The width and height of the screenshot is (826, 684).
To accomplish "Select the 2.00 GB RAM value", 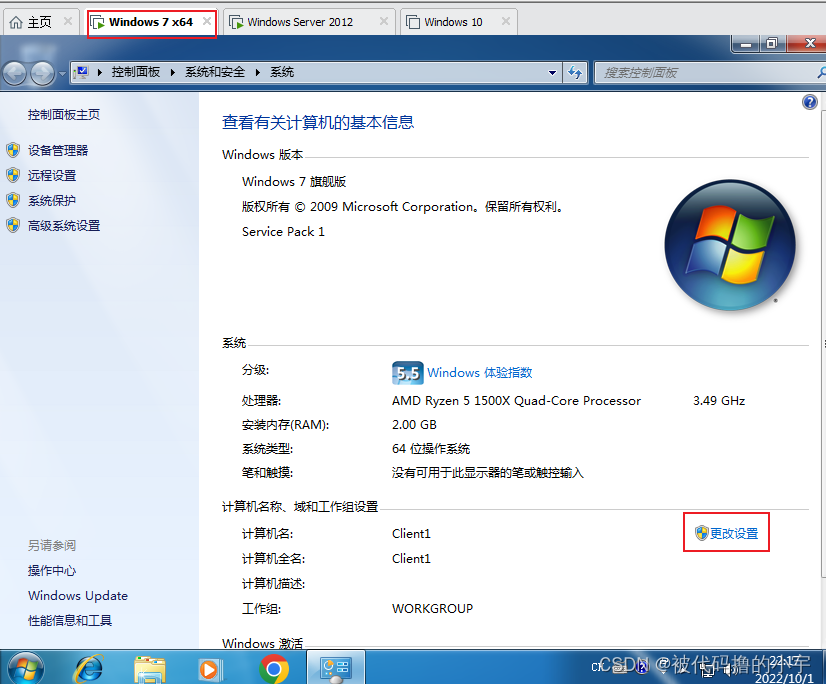I will 414,425.
